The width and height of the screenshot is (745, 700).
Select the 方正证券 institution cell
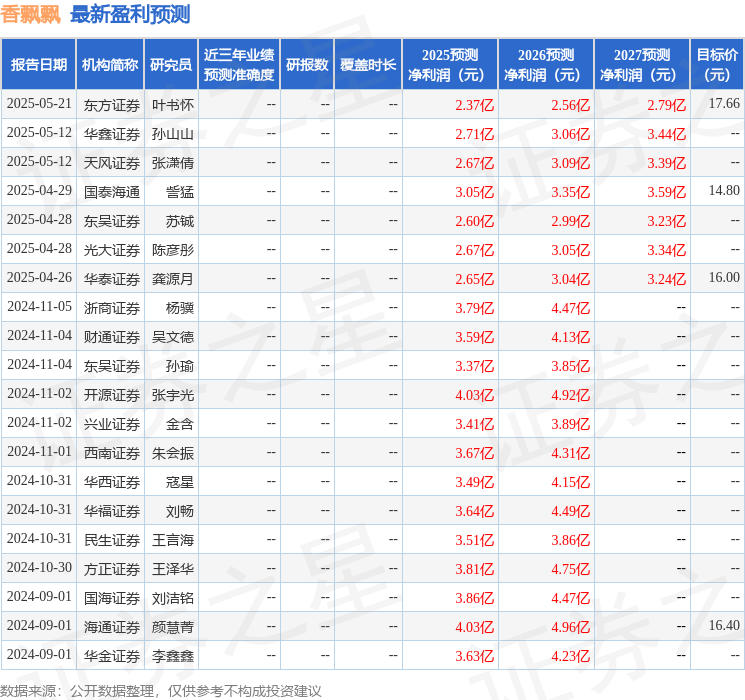(112, 569)
